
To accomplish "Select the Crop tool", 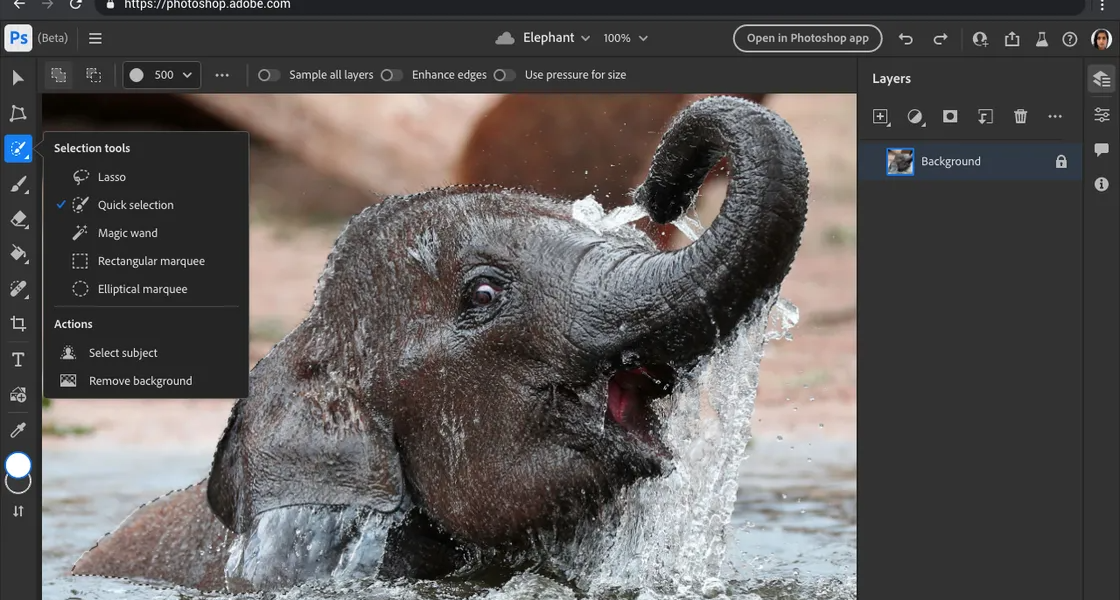I will tap(17, 324).
